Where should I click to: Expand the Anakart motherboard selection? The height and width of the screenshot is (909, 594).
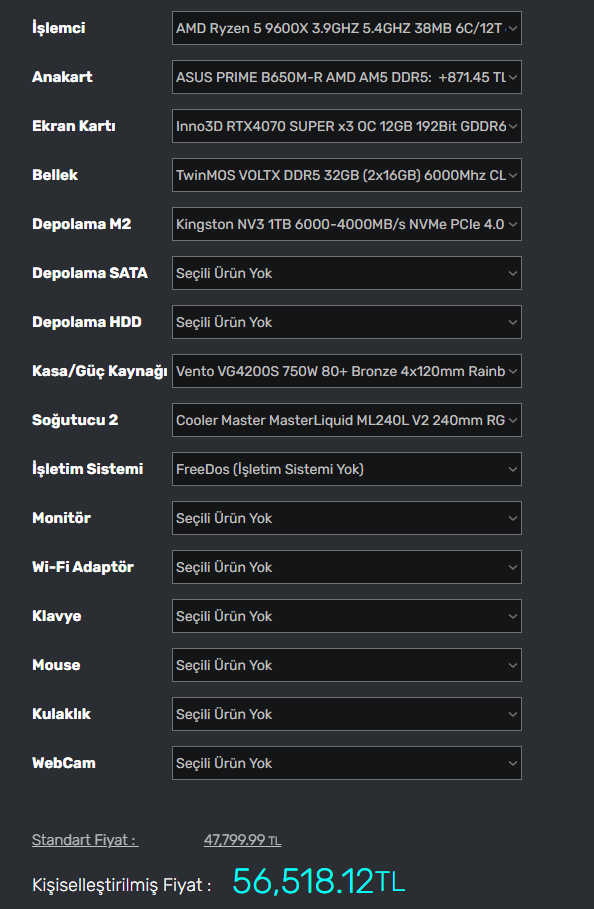tap(347, 77)
